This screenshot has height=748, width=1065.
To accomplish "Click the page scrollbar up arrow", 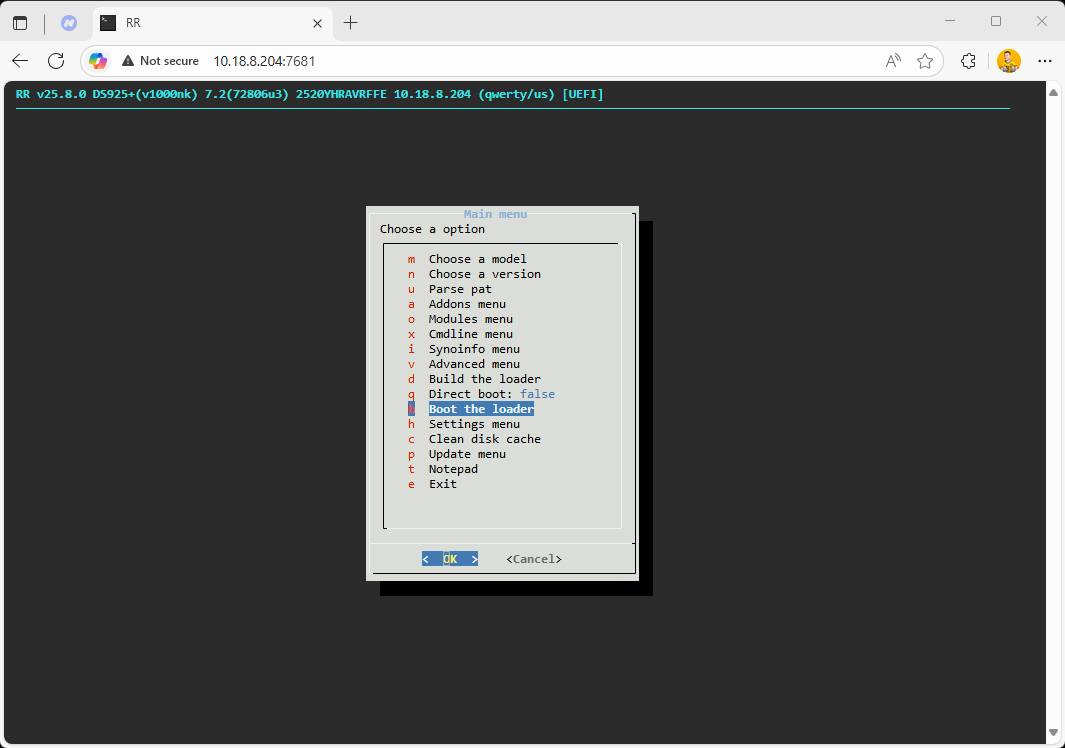I will [1053, 92].
